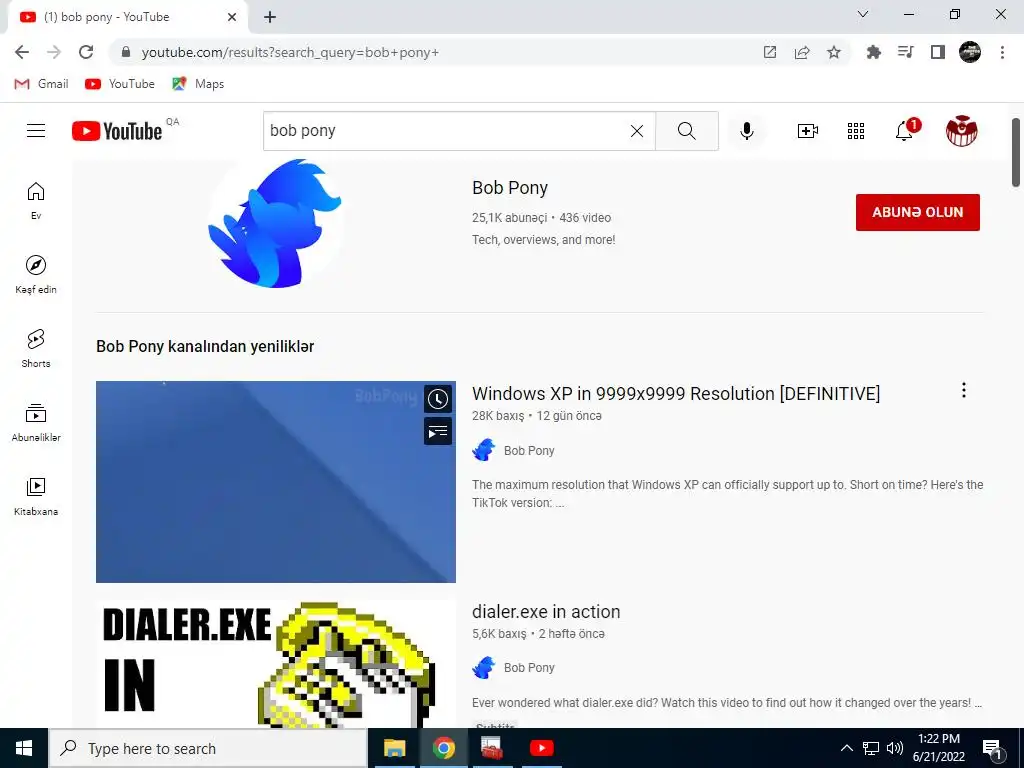
Task: Click 'Bob Pony kanalından yeniliklər' heading
Action: (205, 346)
